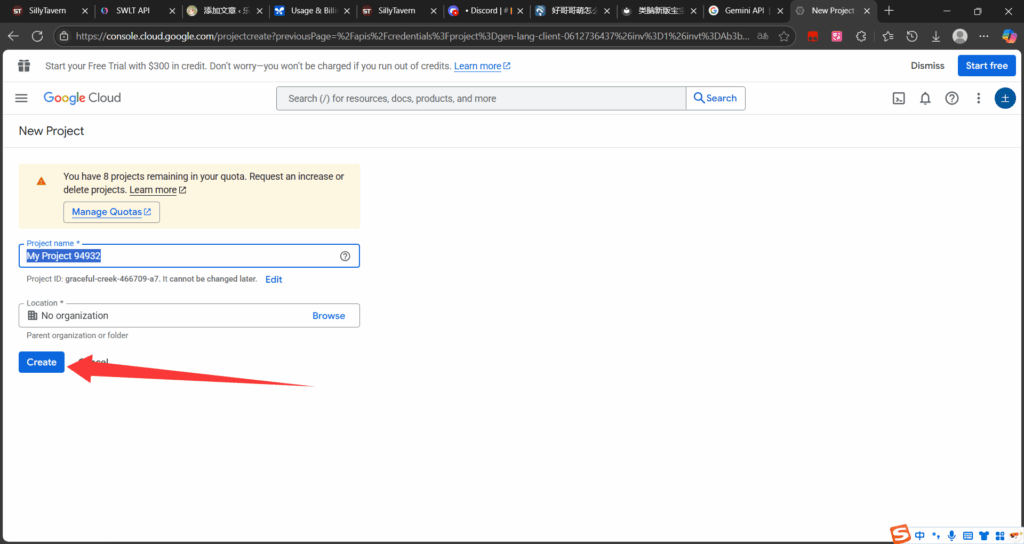
Task: Open the Edge Copilot icon
Action: 1008,35
